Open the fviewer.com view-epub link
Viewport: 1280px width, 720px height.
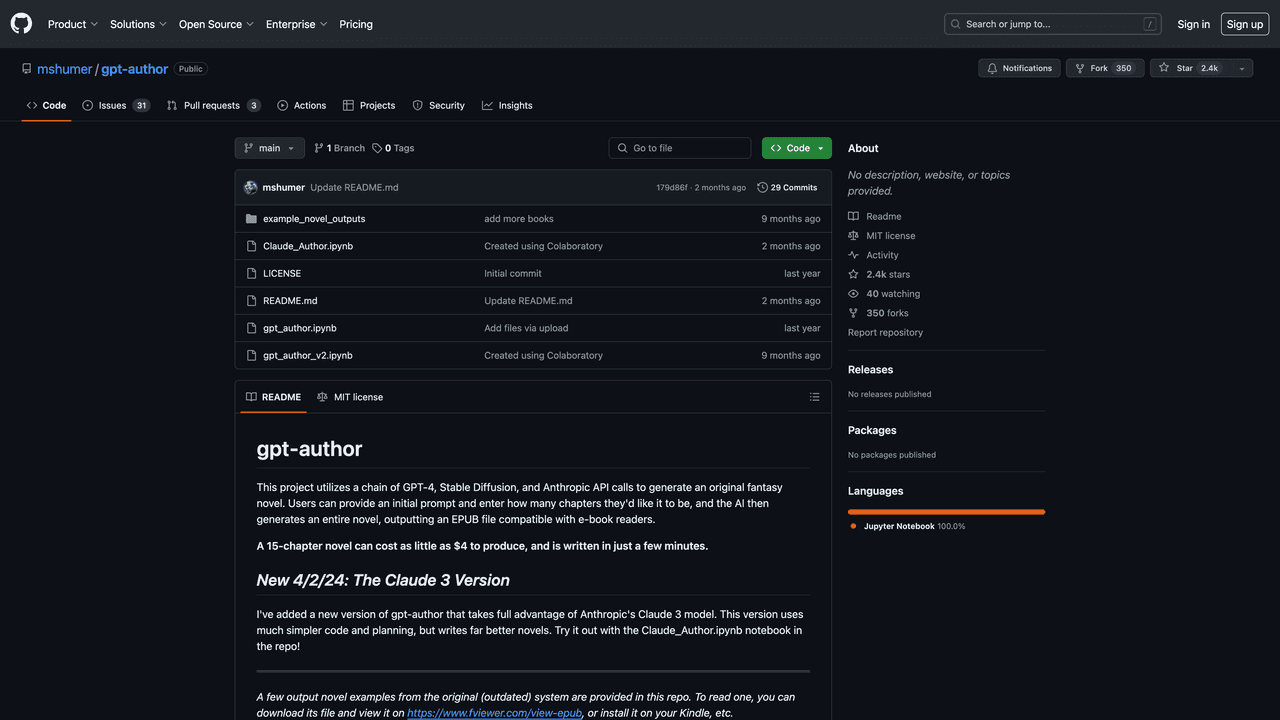click(x=495, y=713)
